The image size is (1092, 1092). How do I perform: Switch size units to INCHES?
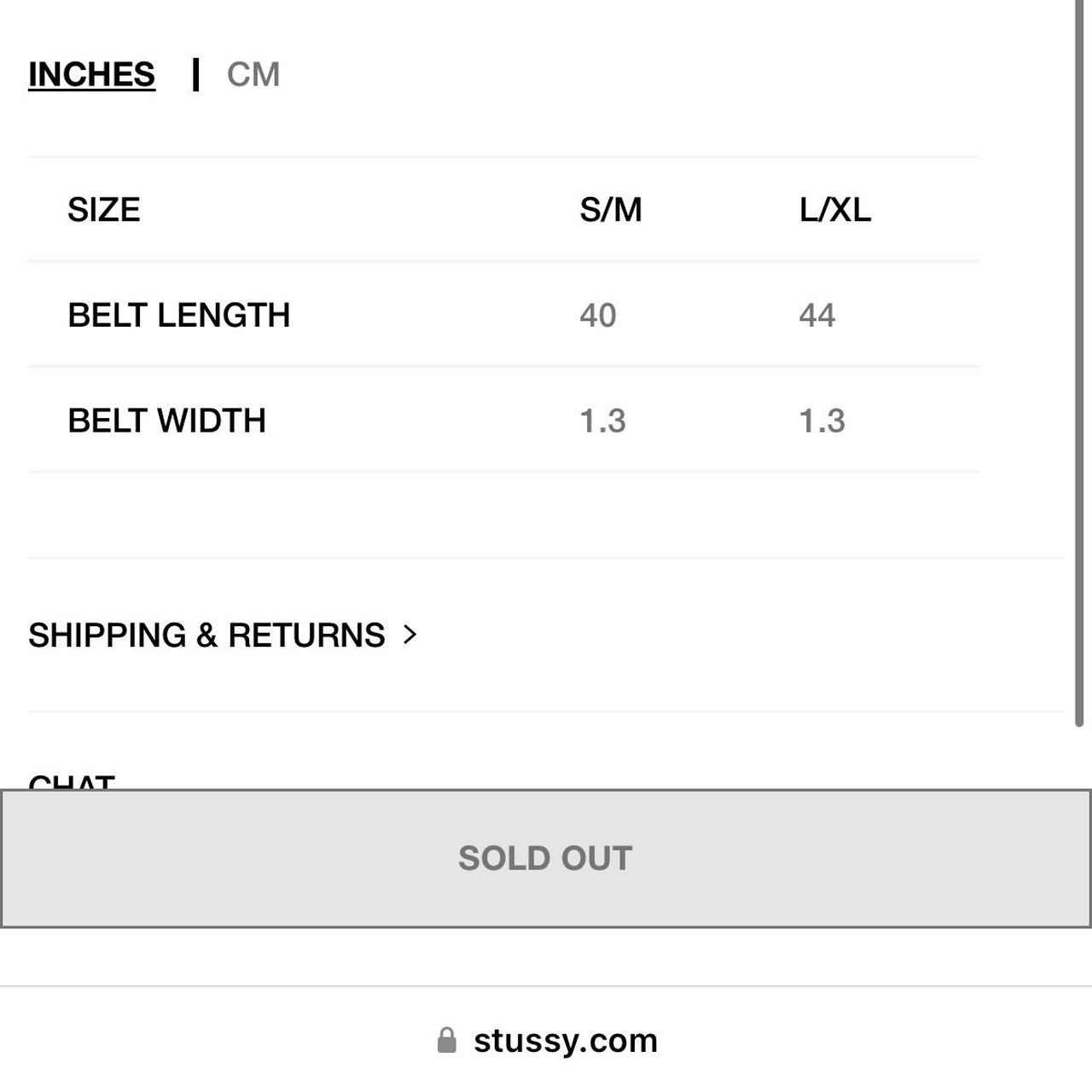coord(92,74)
